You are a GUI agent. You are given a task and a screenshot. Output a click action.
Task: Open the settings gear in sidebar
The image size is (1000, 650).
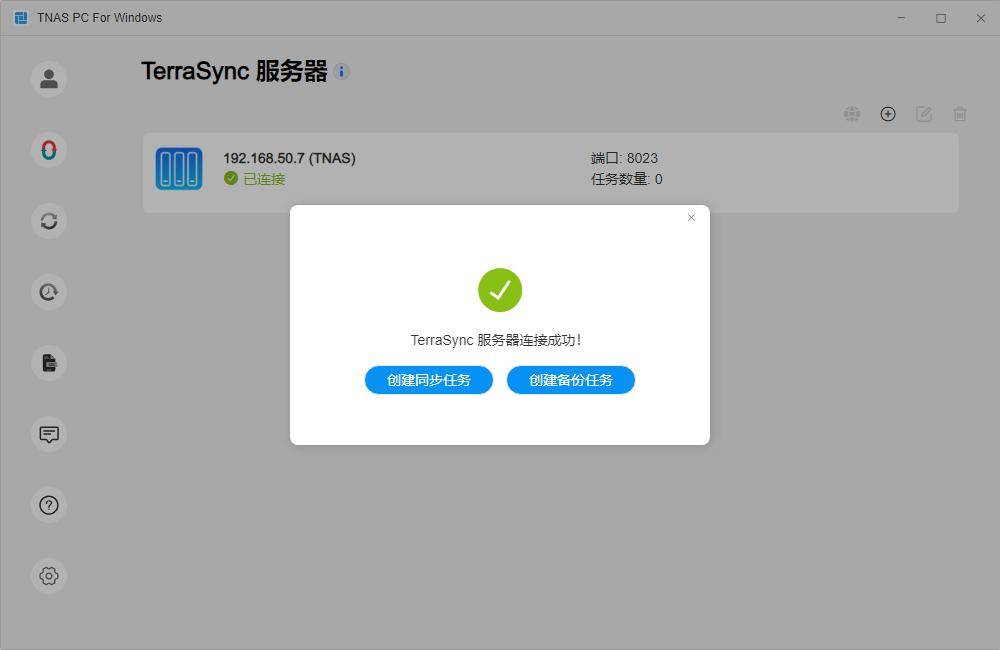49,576
